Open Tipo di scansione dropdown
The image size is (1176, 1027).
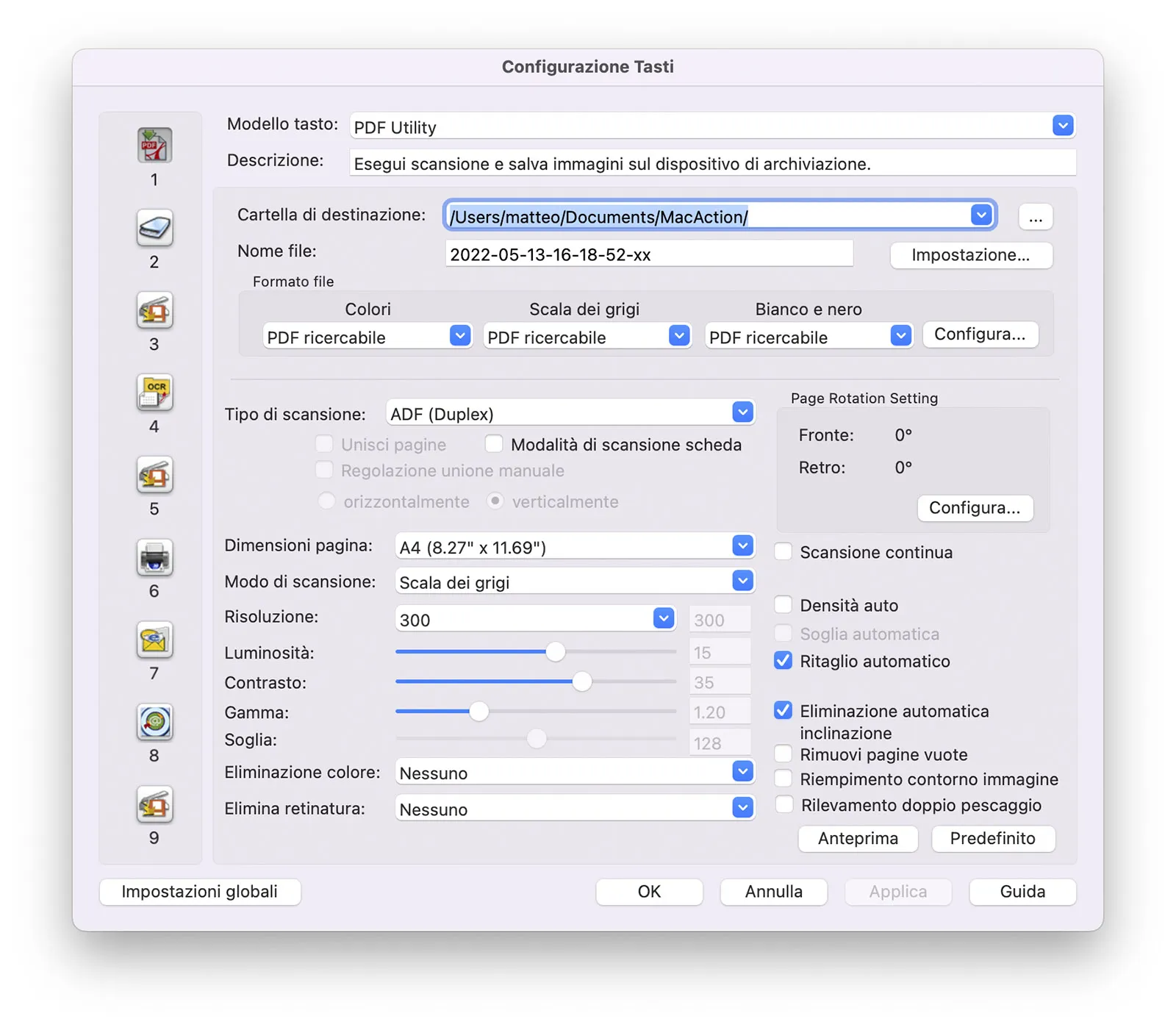click(570, 413)
